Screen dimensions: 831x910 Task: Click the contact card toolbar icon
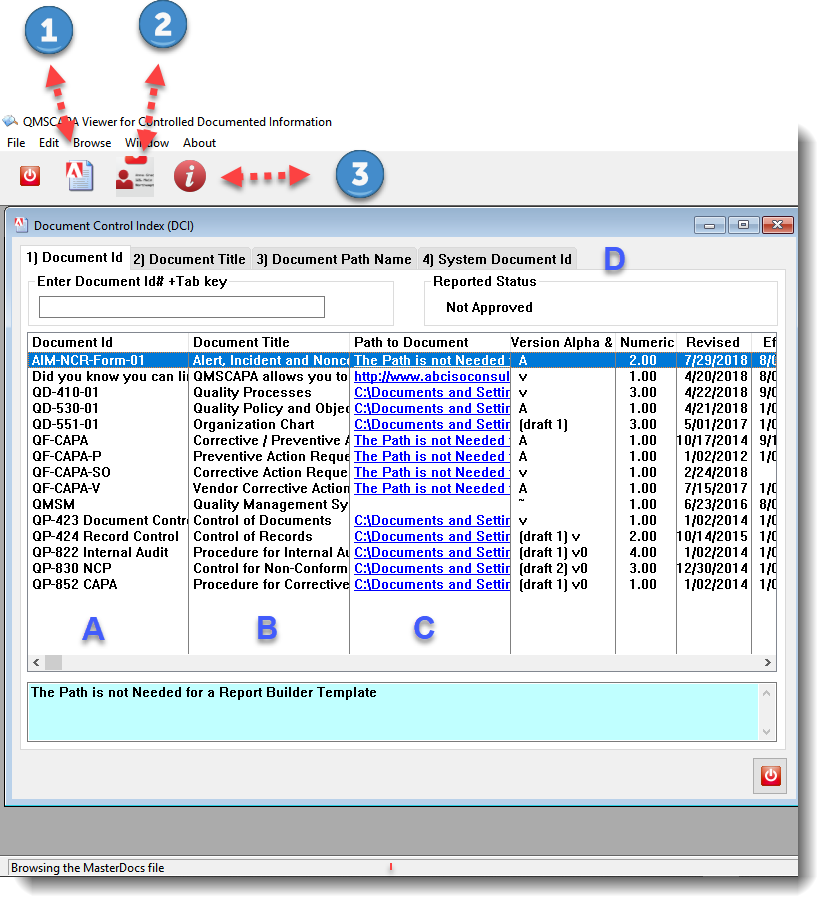pyautogui.click(x=133, y=176)
